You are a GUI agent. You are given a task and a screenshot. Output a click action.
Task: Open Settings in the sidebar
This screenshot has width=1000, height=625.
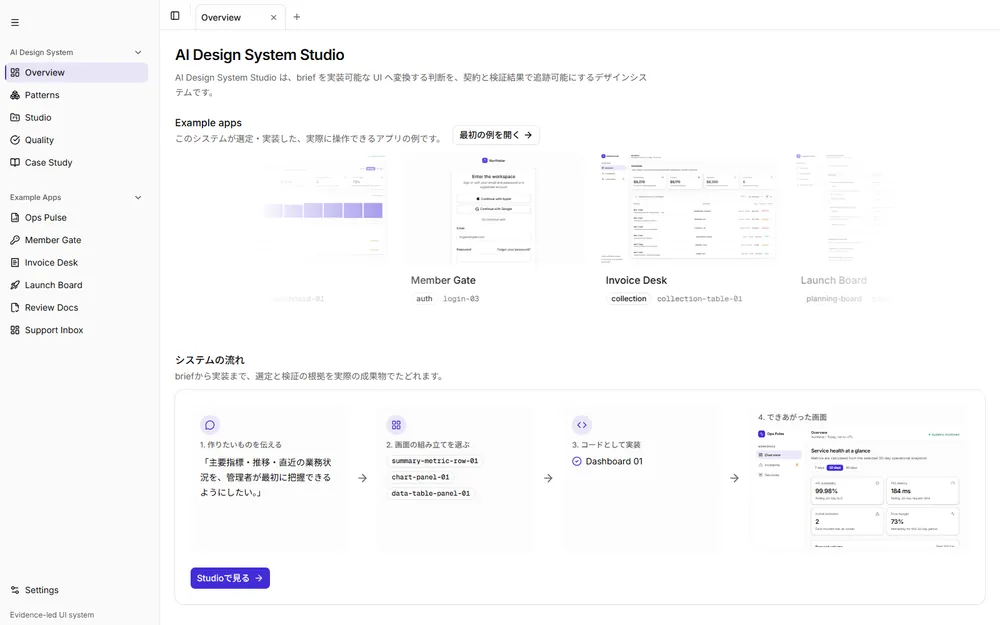pos(77,590)
